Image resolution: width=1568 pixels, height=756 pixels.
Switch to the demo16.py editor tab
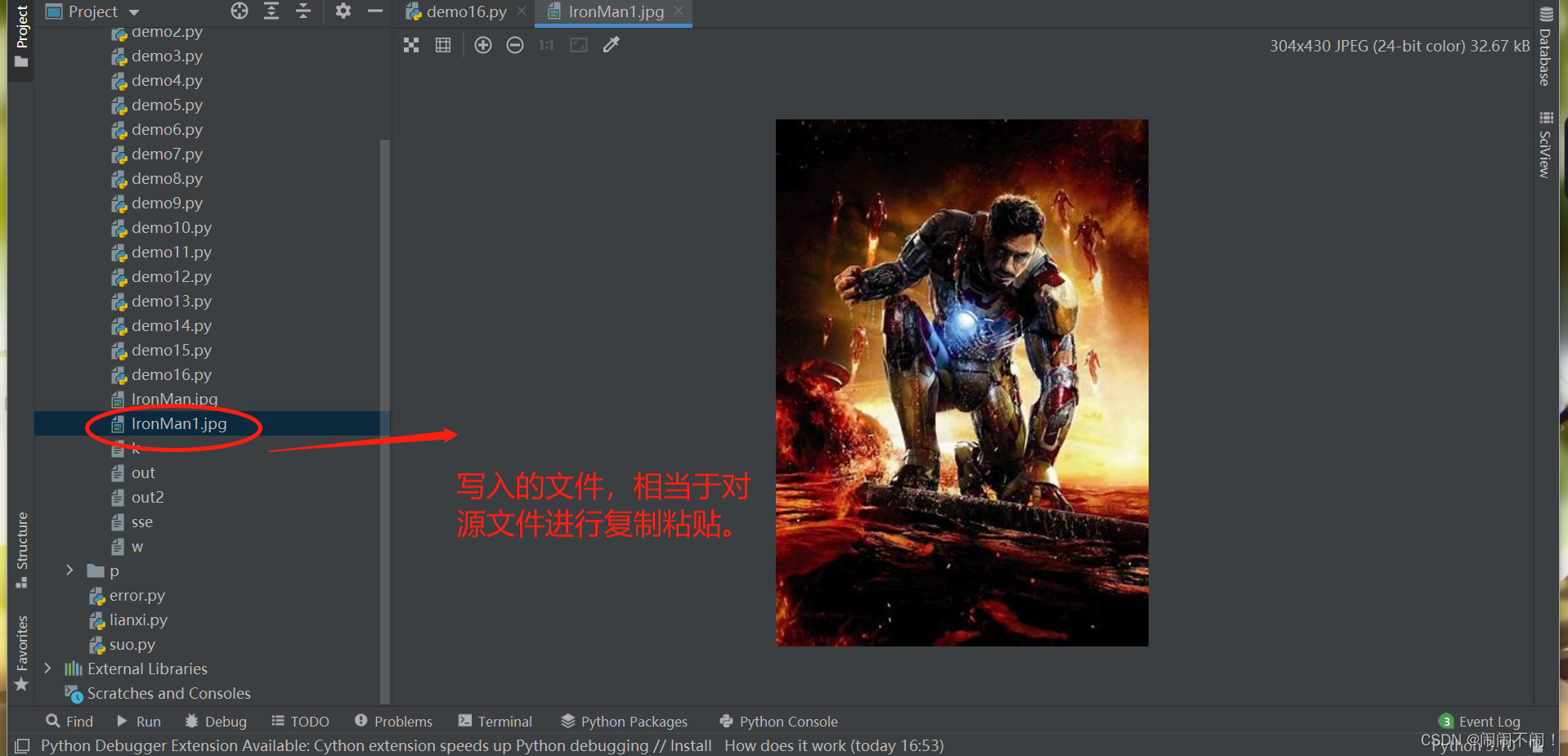click(x=458, y=11)
